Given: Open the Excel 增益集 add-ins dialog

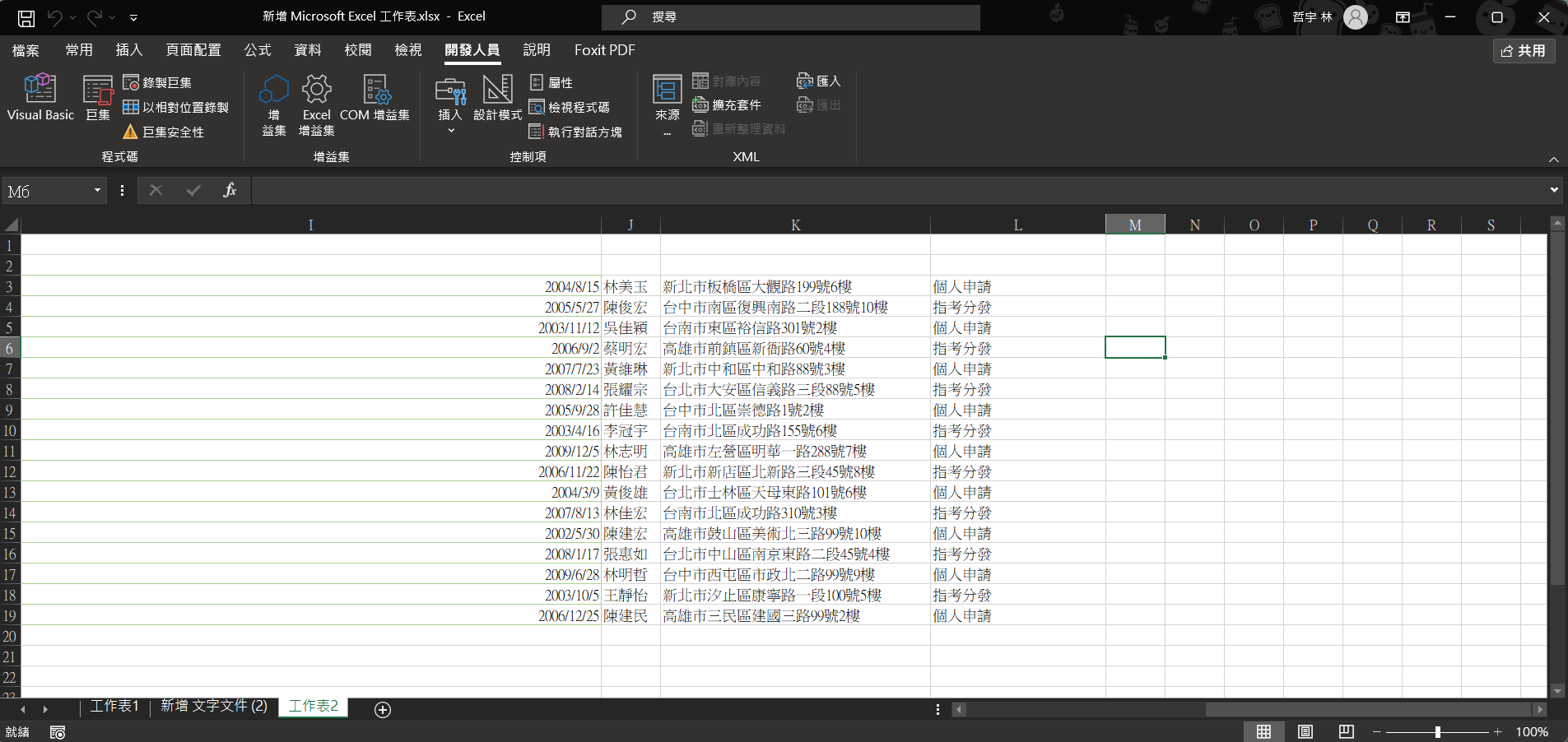Looking at the screenshot, I should (x=316, y=104).
